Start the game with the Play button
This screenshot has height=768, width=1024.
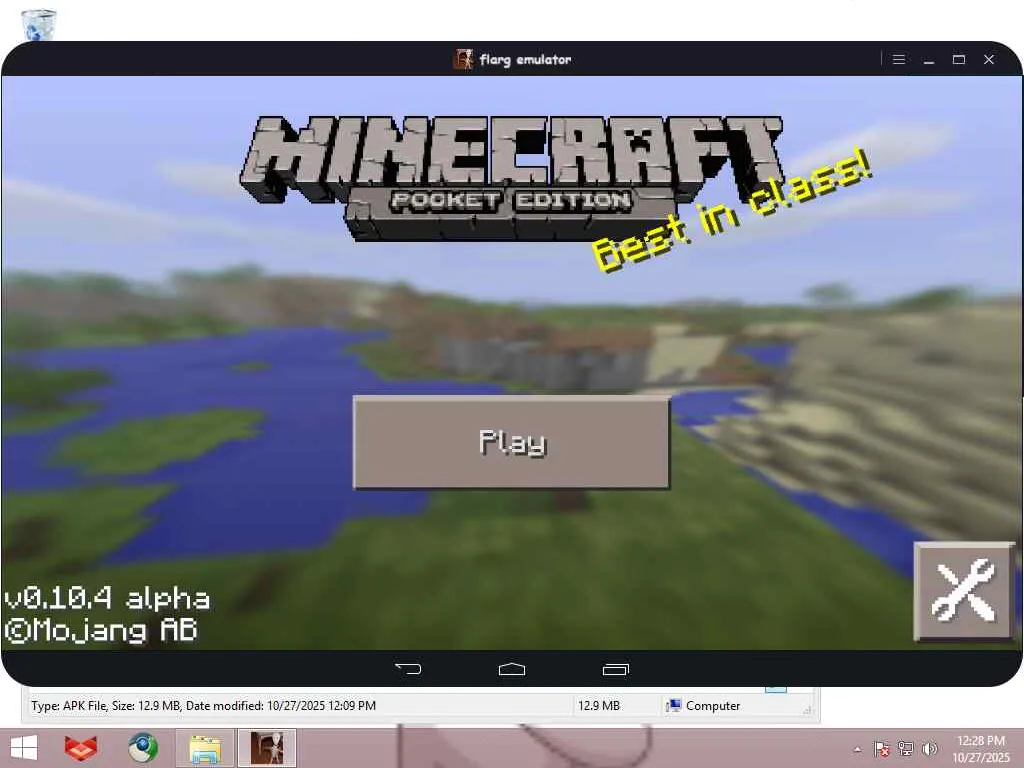click(x=511, y=442)
